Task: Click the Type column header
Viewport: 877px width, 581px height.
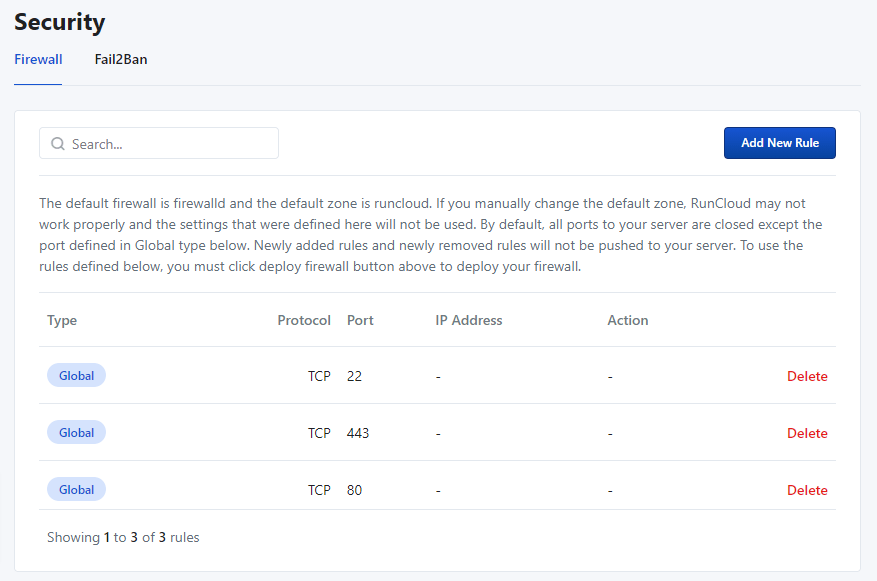Action: click(62, 320)
